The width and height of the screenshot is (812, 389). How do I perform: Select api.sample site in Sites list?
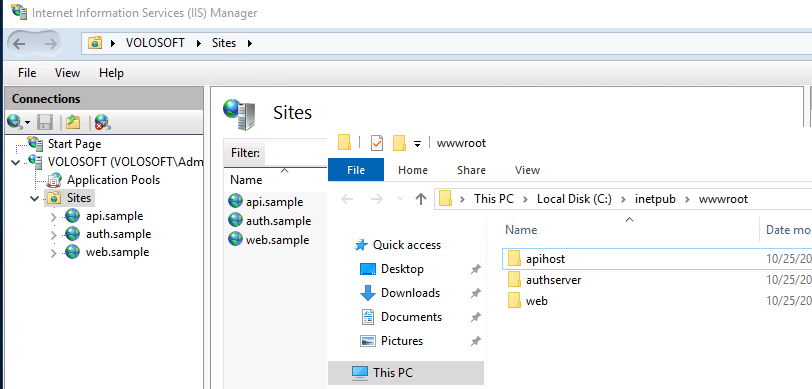[x=274, y=202]
